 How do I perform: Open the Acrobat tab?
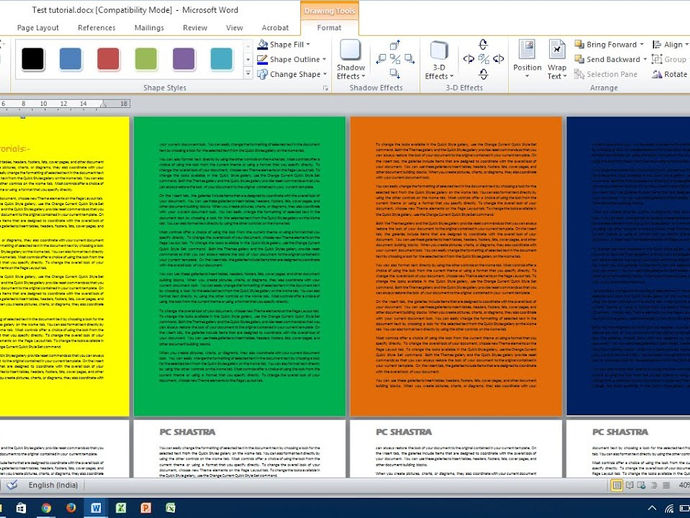point(275,28)
